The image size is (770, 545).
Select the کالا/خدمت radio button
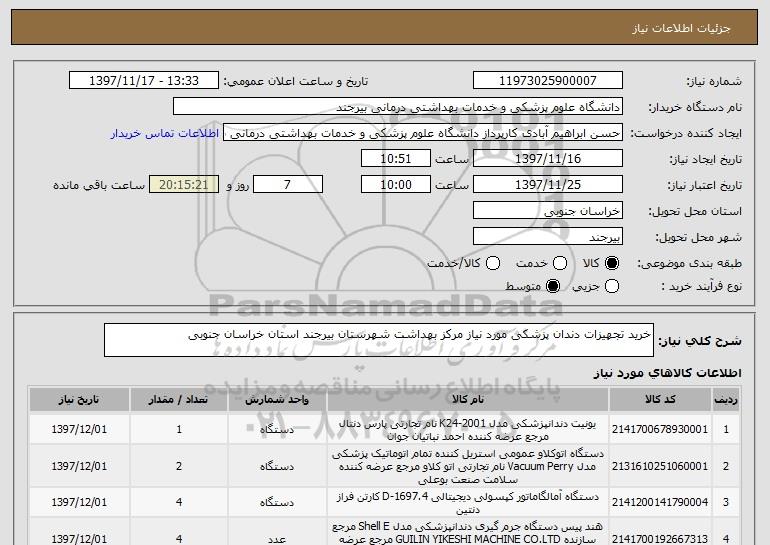(x=493, y=264)
